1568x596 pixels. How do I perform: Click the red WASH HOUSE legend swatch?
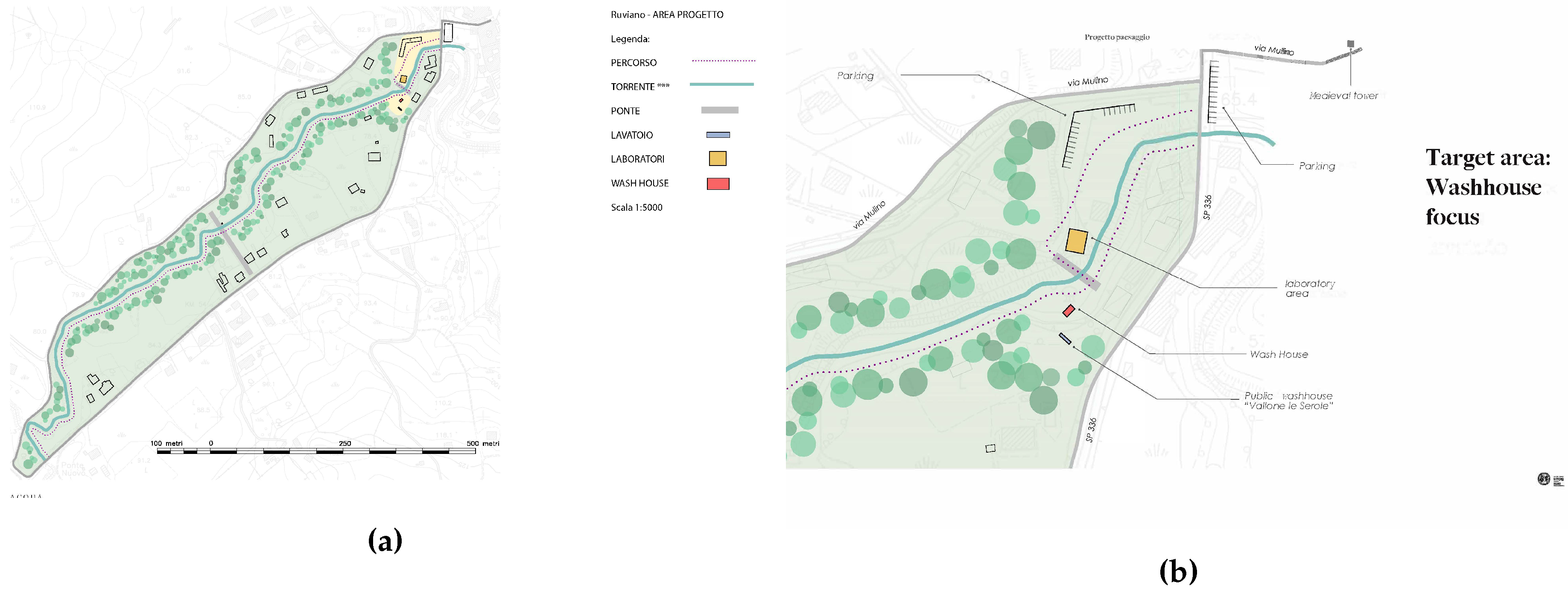[718, 184]
